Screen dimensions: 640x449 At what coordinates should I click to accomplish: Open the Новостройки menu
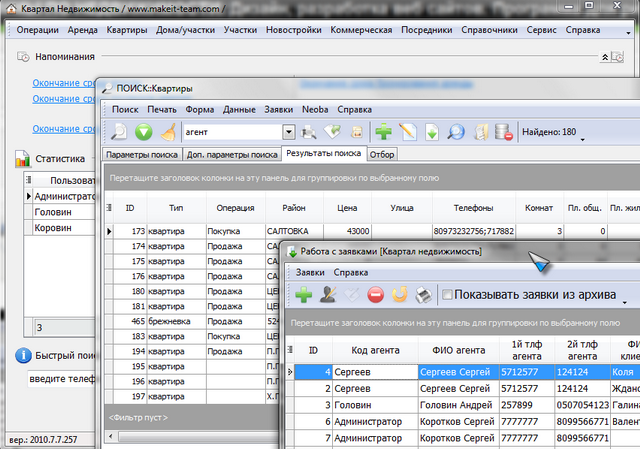pyautogui.click(x=293, y=30)
